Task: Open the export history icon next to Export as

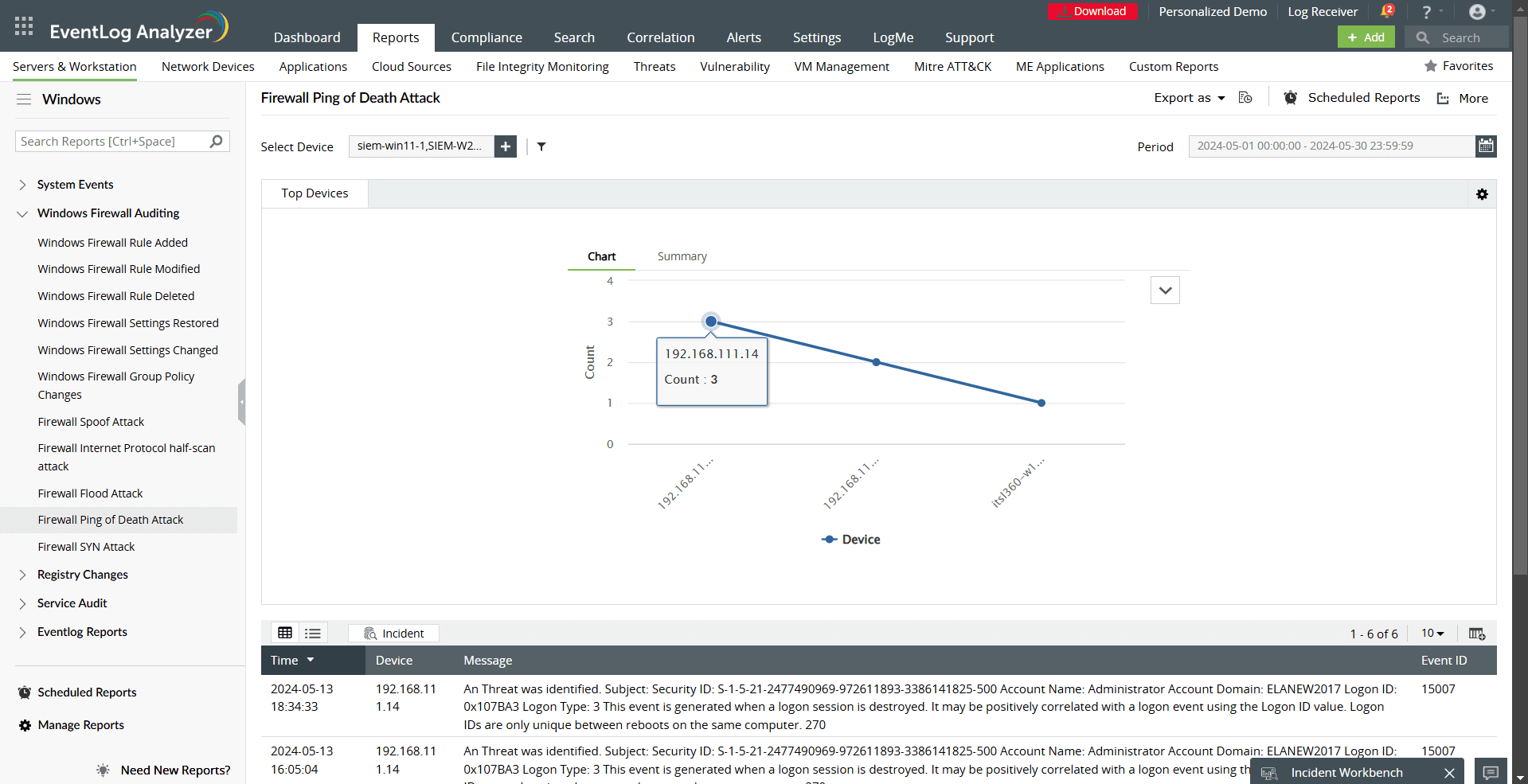Action: click(1245, 97)
